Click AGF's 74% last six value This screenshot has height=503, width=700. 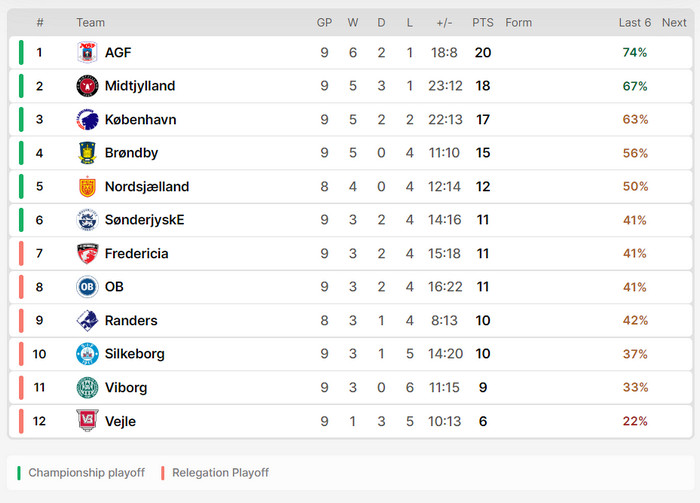coord(635,53)
